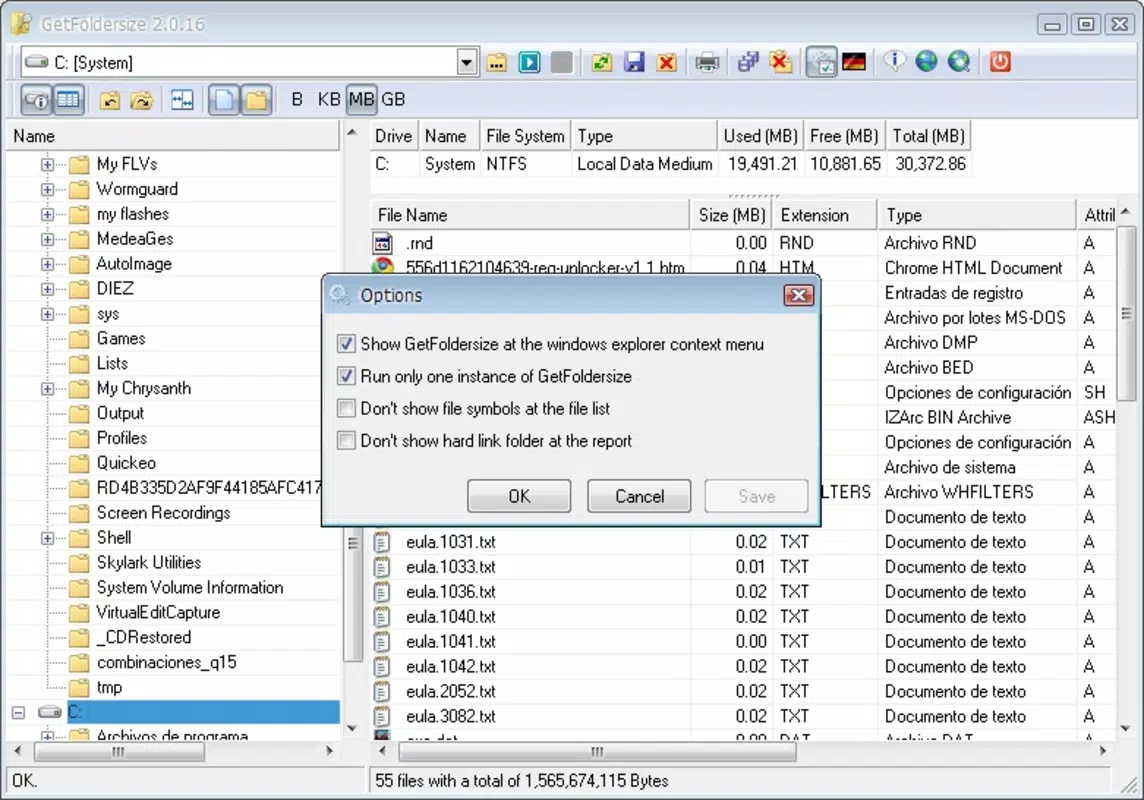Click the Used (MB) drive column header
This screenshot has width=1144, height=800.
click(x=760, y=136)
